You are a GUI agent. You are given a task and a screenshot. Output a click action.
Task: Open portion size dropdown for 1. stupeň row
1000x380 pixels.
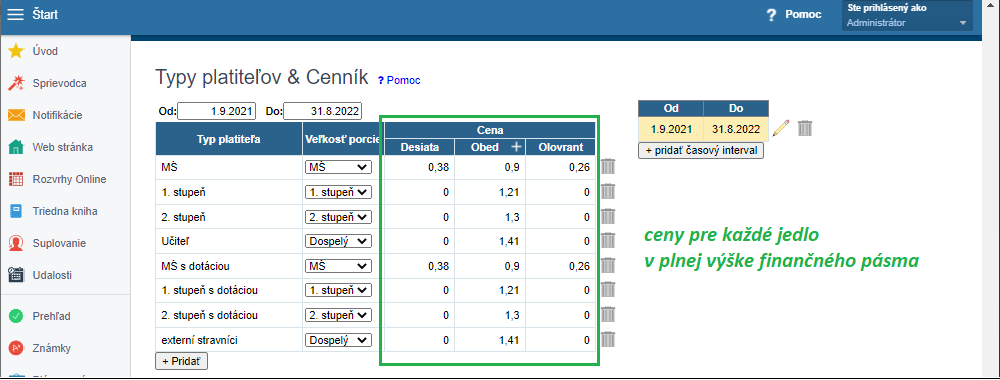tap(338, 192)
